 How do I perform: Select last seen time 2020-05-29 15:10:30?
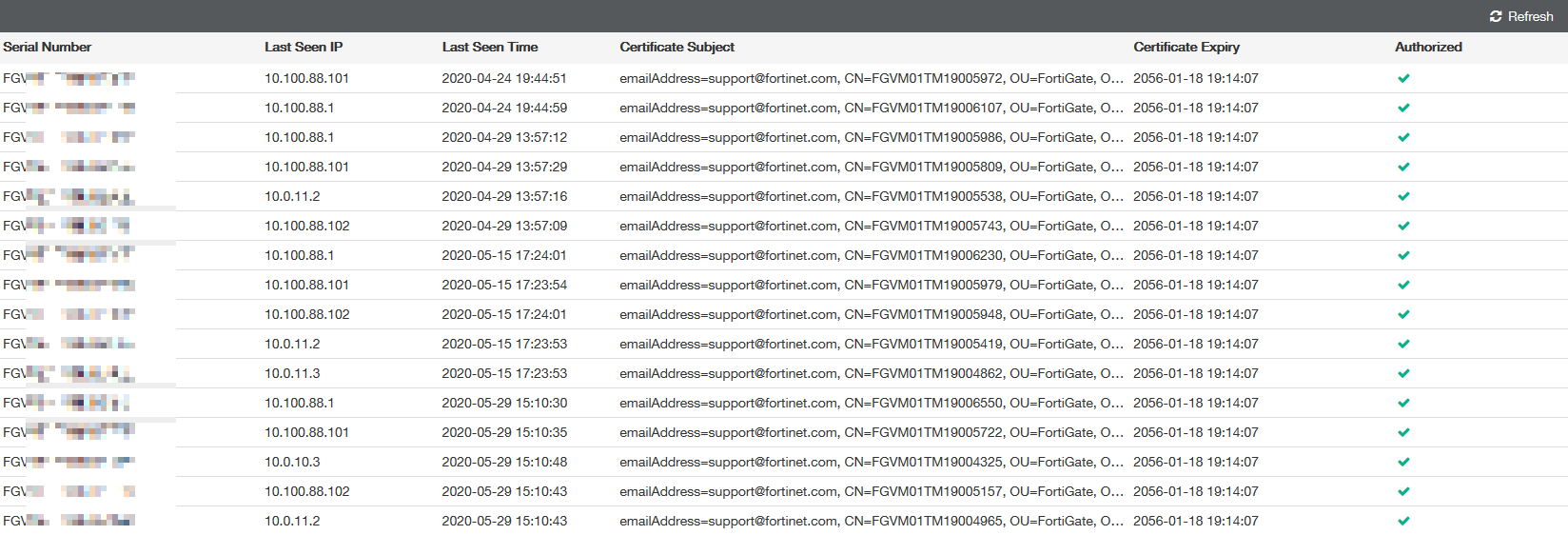tap(504, 403)
